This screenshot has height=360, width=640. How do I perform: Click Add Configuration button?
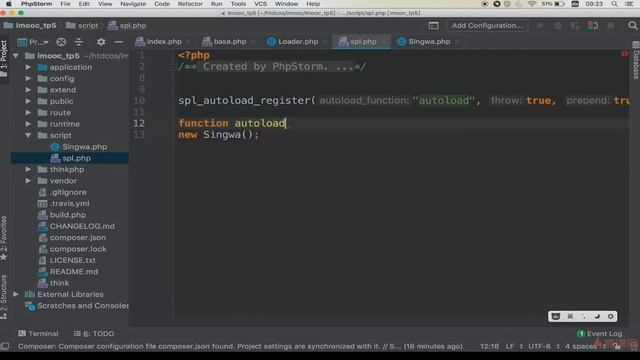click(487, 25)
